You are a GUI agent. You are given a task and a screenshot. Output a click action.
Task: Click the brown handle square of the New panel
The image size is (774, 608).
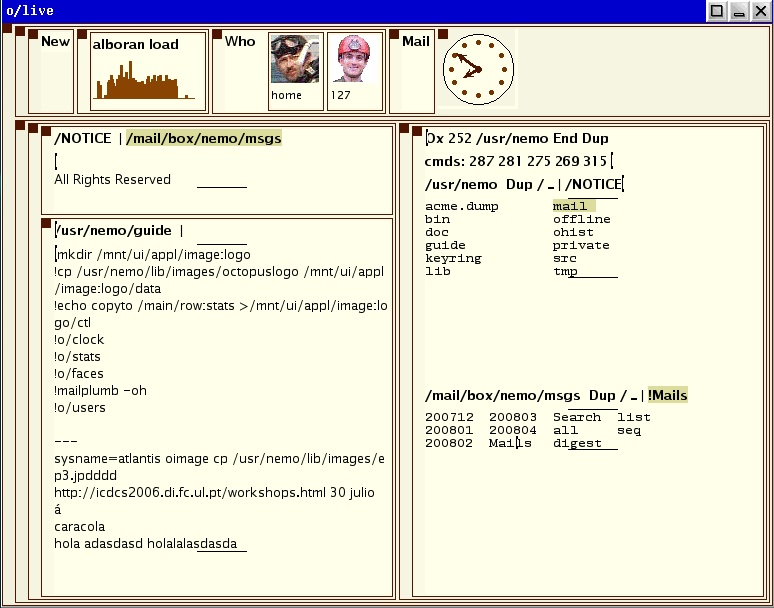tap(33, 36)
